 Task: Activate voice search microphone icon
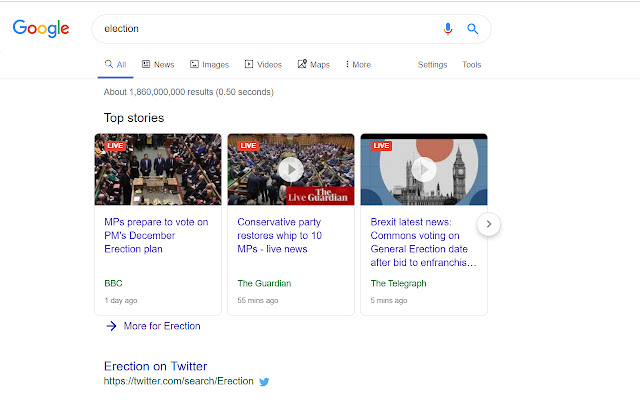pyautogui.click(x=448, y=29)
